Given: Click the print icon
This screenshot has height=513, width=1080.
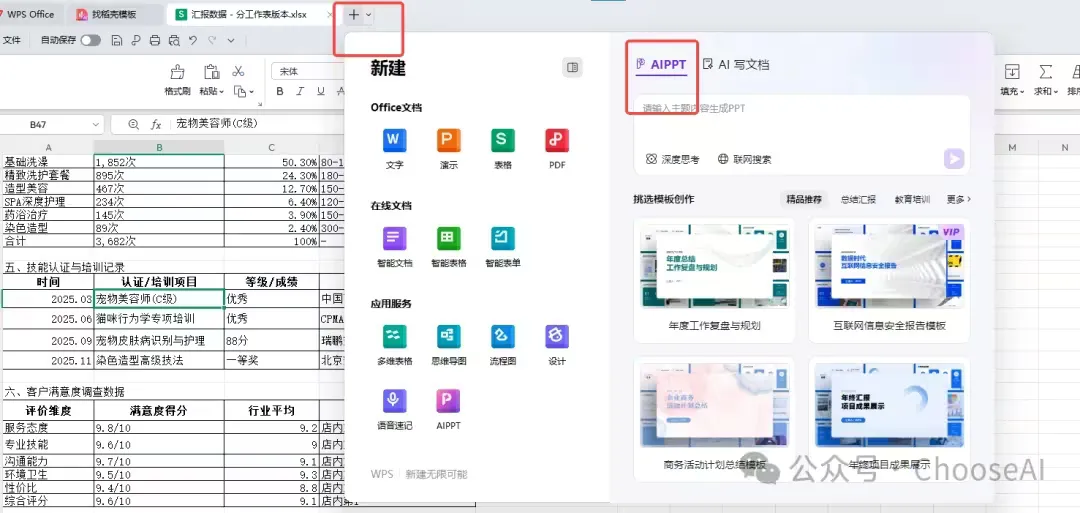Looking at the screenshot, I should 155,41.
